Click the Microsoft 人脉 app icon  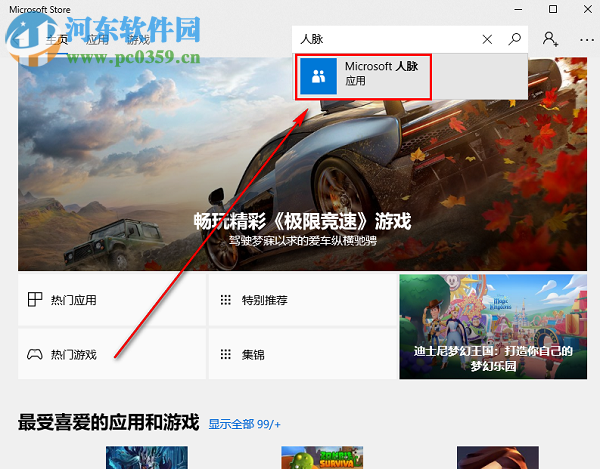point(318,76)
